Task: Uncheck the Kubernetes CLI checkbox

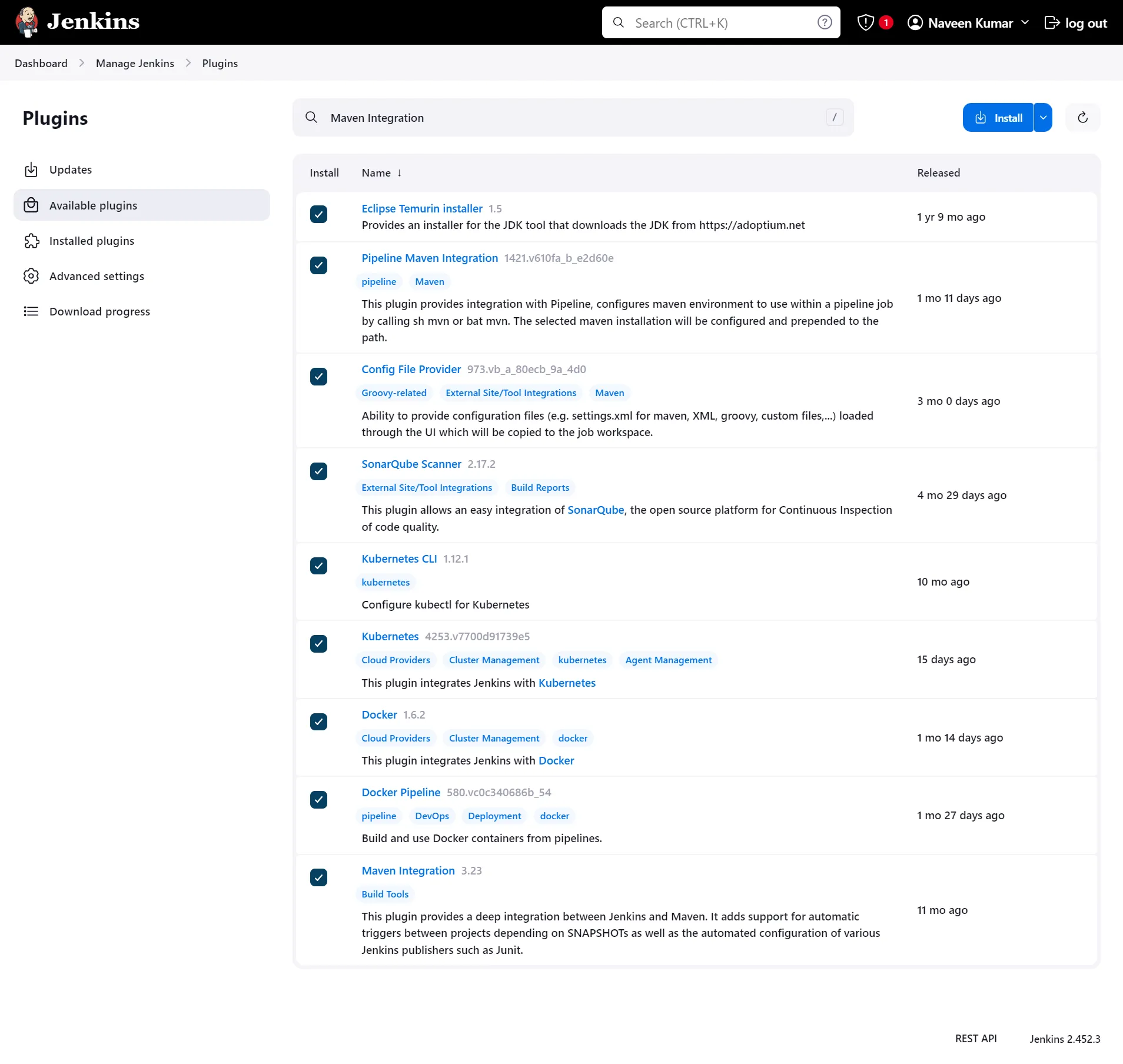Action: 318,566
